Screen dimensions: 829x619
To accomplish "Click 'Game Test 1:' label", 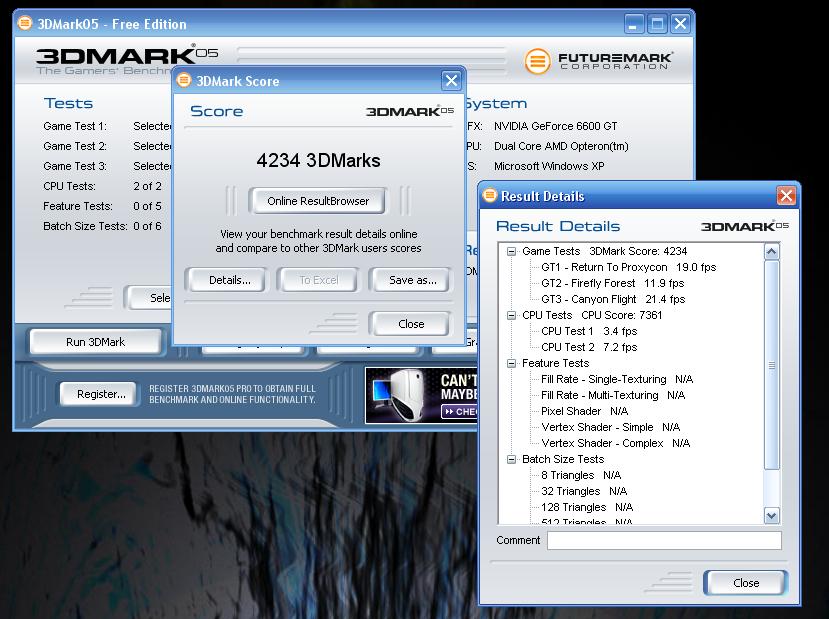I will coord(75,126).
